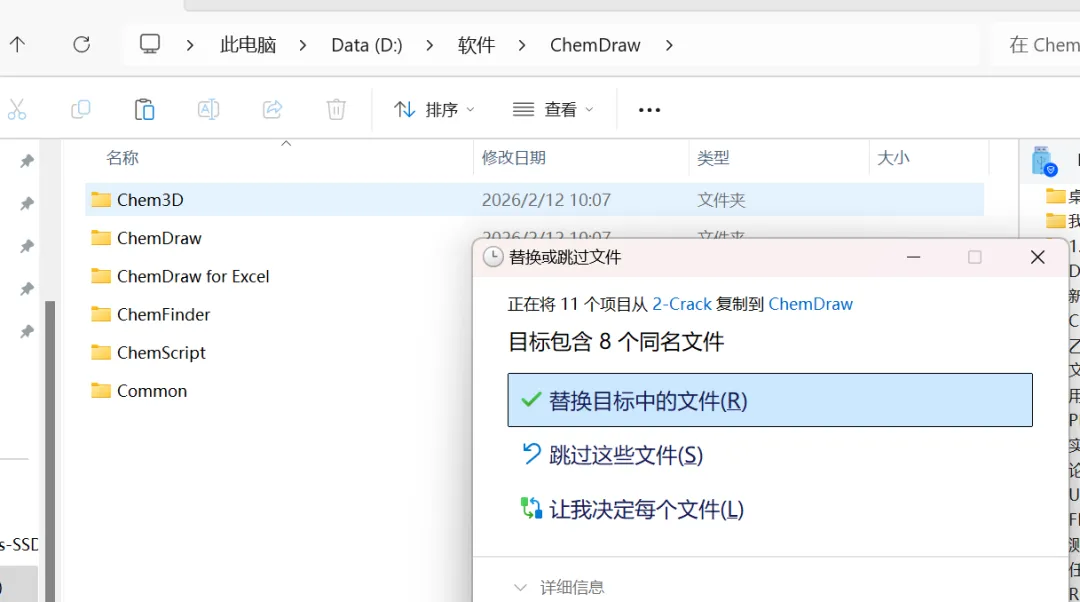This screenshot has width=1080, height=602.
Task: Navigate to Data (D:) breadcrumb
Action: click(x=366, y=45)
